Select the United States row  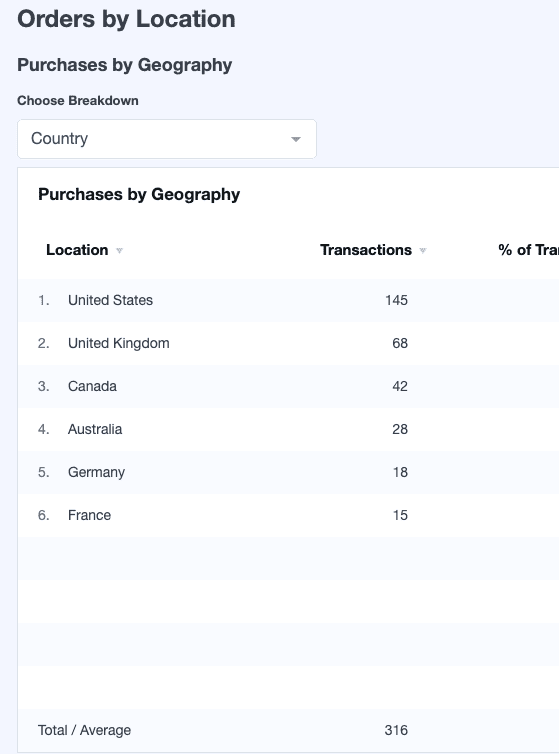point(289,301)
